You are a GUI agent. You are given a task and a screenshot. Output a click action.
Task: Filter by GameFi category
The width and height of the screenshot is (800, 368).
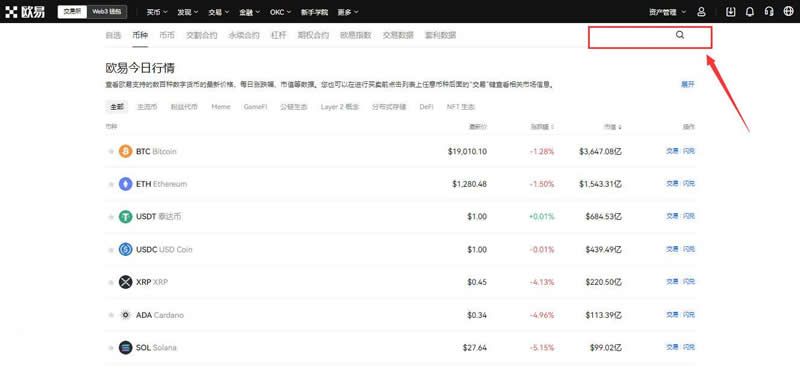click(255, 107)
